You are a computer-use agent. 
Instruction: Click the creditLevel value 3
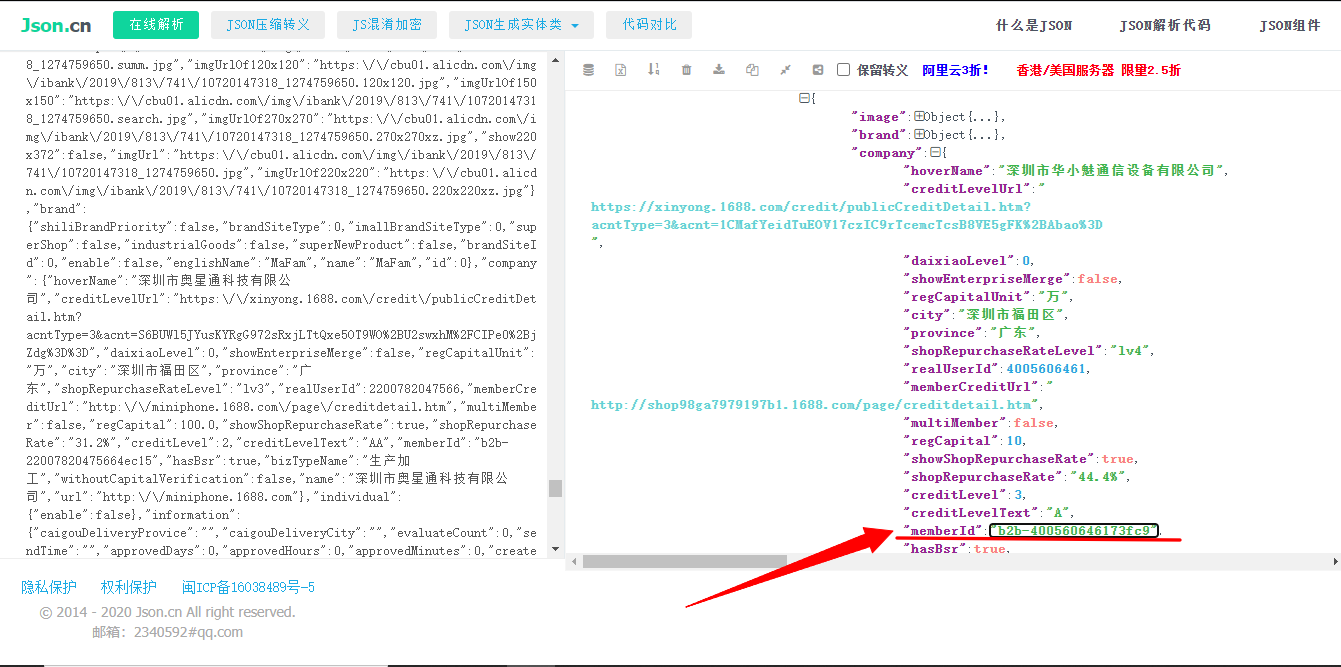tap(1017, 495)
